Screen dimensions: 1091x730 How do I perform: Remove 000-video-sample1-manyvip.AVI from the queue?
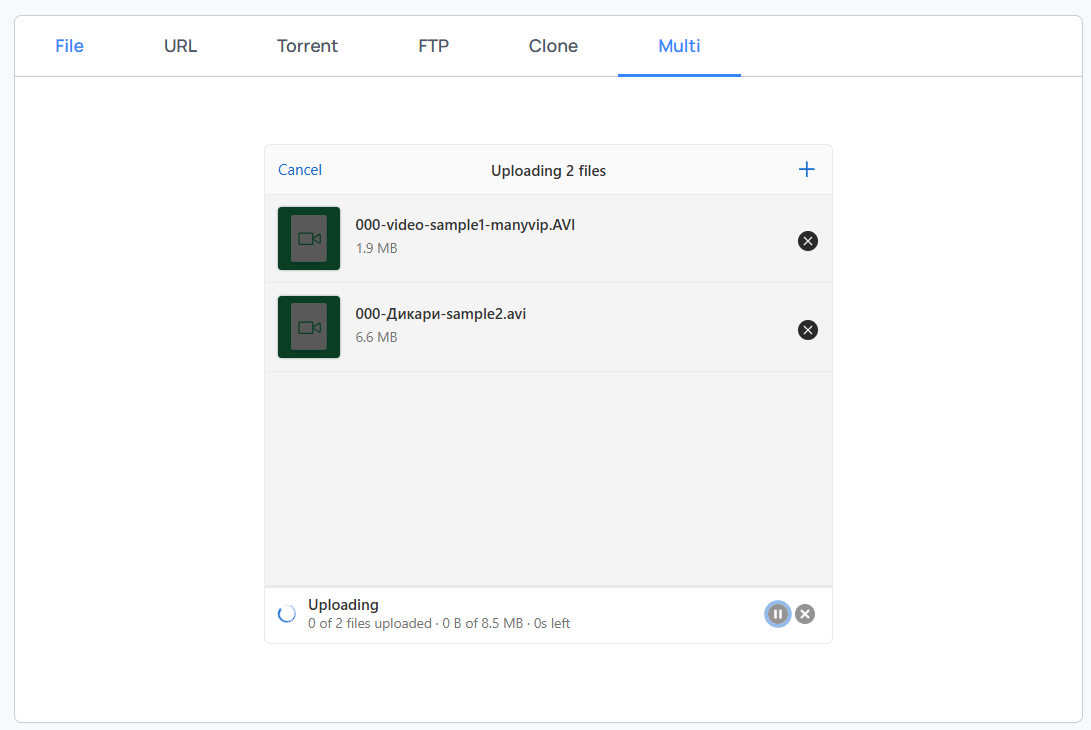(808, 240)
